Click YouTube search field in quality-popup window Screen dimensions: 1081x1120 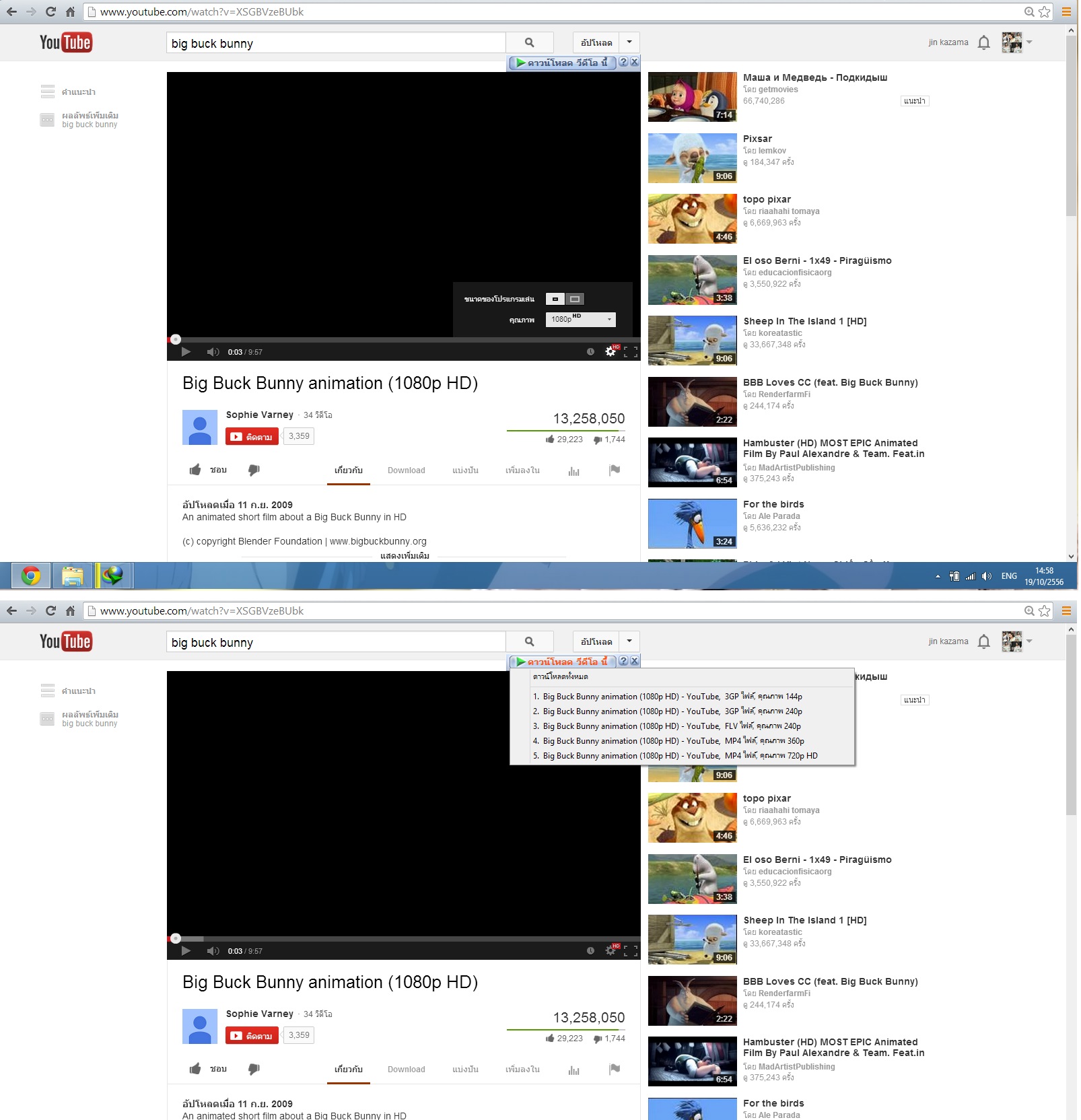pos(336,42)
